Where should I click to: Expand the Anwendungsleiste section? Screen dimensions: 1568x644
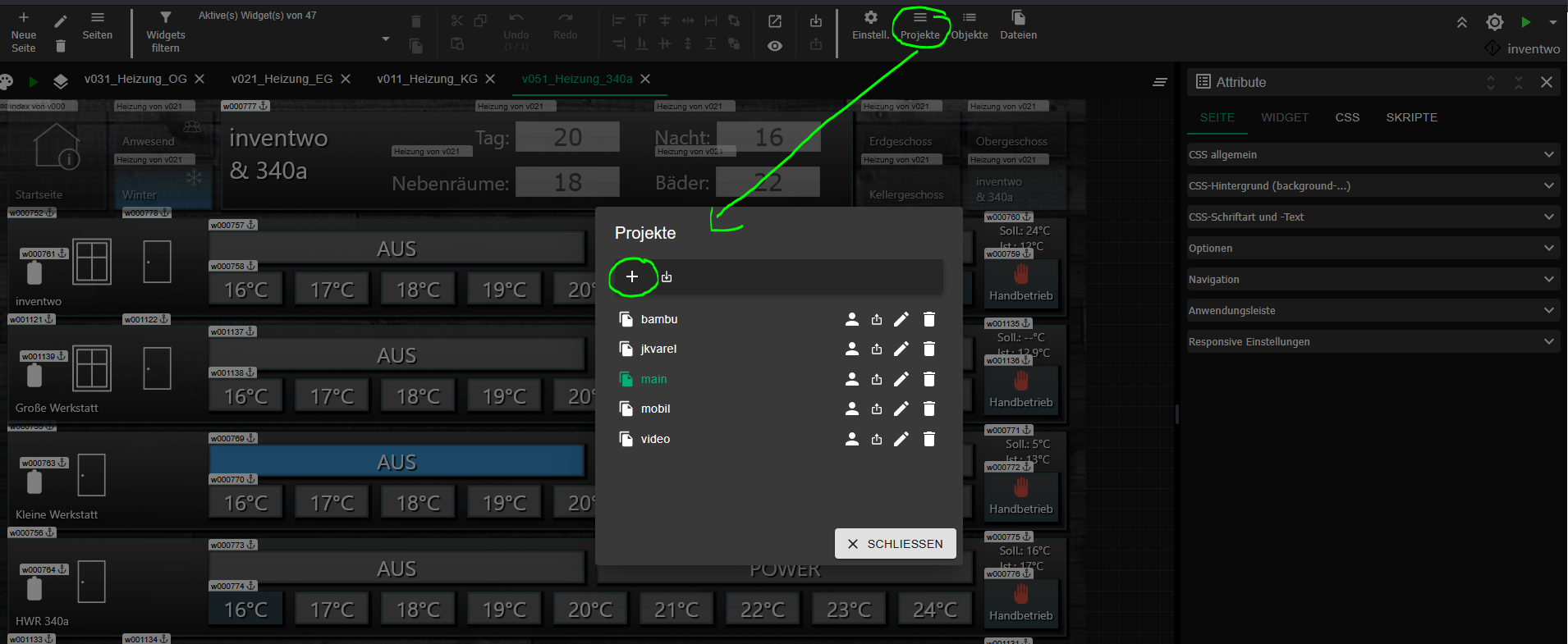(1373, 310)
